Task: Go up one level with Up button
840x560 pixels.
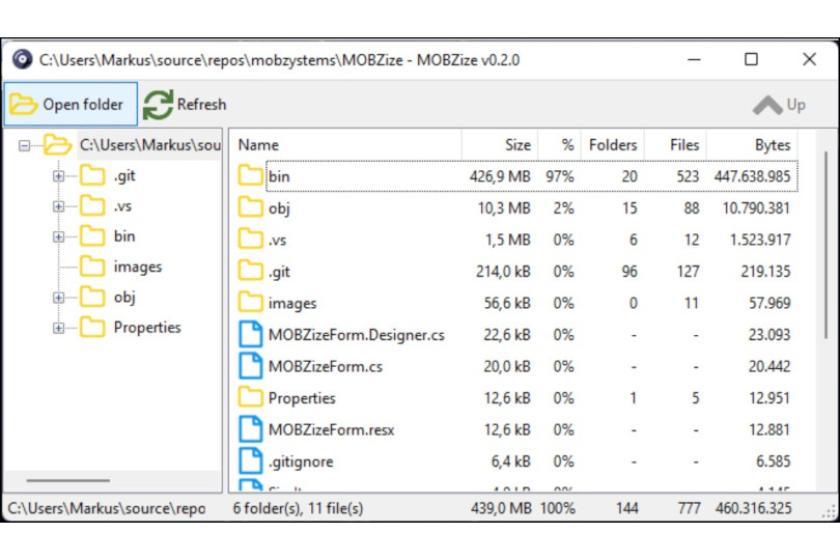Action: [779, 105]
